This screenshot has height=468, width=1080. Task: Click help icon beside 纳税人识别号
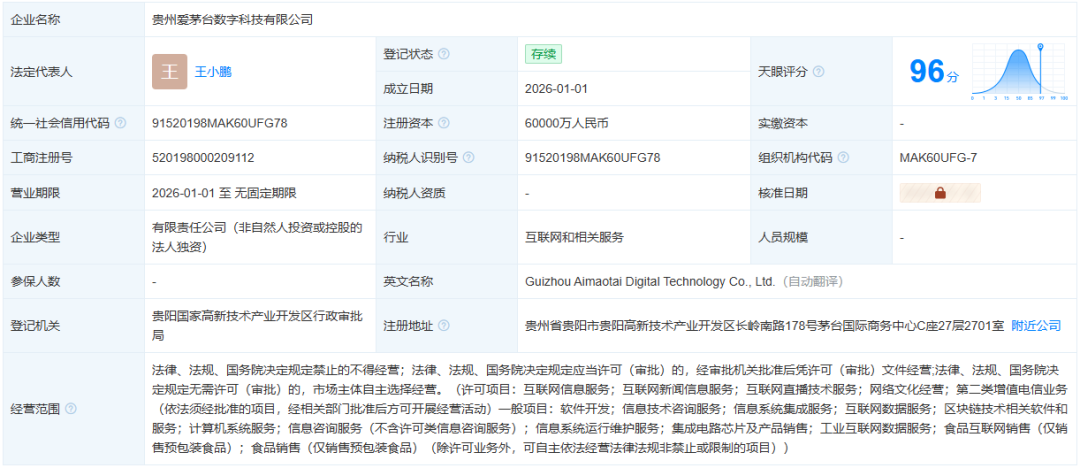point(469,158)
